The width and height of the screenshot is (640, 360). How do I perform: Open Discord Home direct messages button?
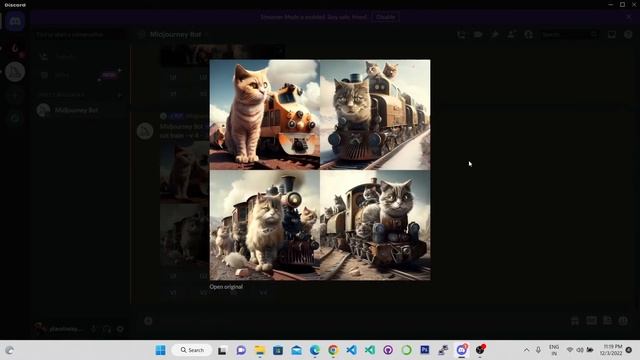click(x=15, y=21)
